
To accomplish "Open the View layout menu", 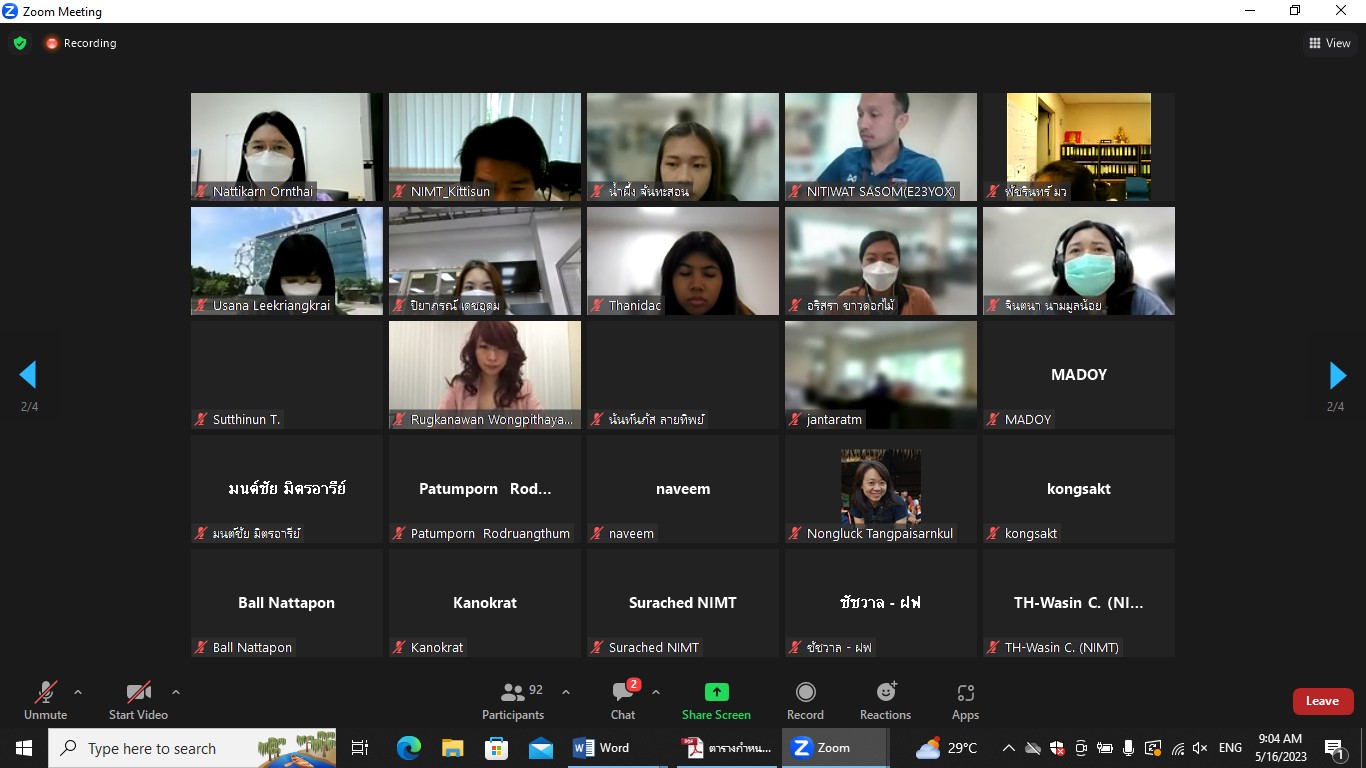I will click(x=1329, y=43).
